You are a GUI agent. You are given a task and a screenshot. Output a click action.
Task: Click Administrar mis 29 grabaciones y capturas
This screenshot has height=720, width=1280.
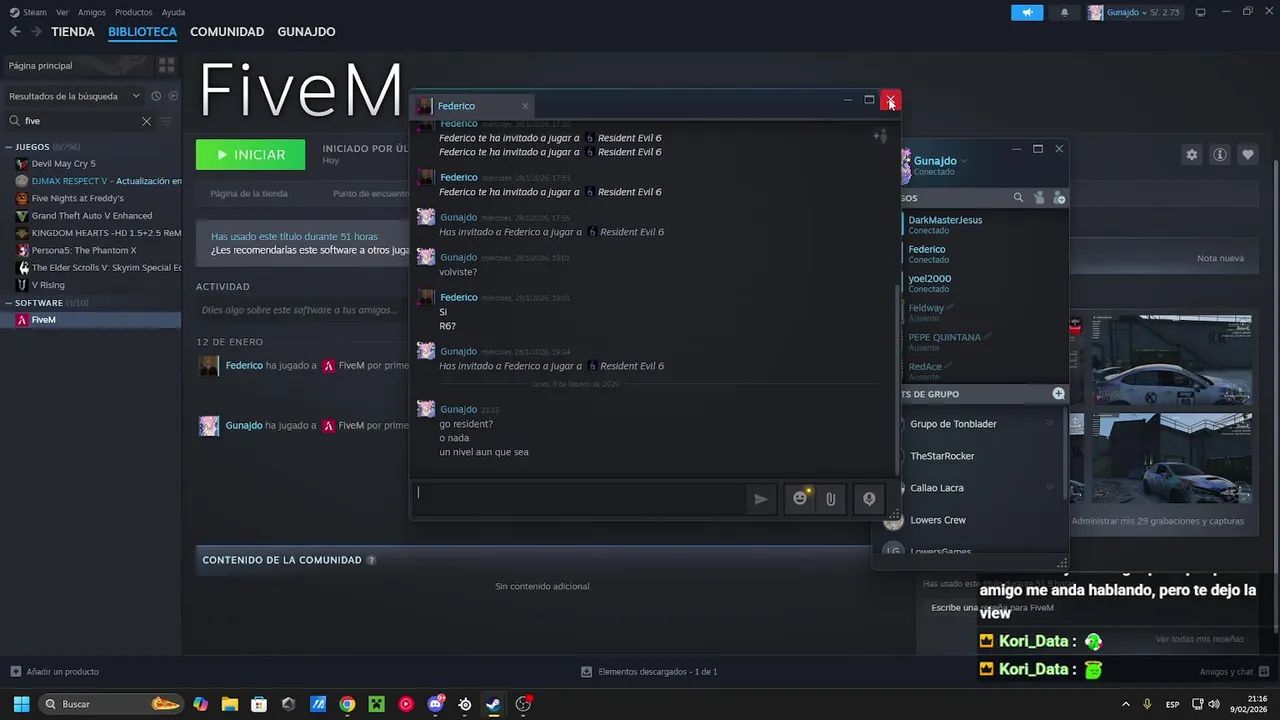click(1158, 521)
